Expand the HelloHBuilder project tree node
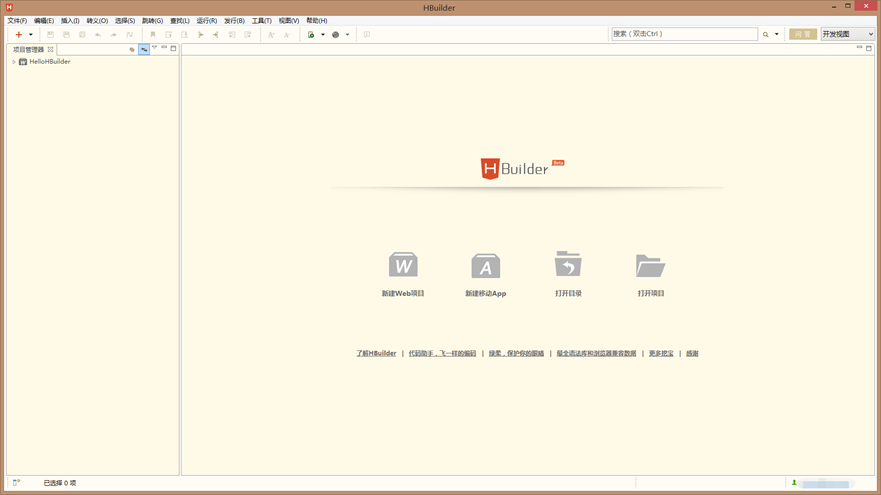Image resolution: width=881 pixels, height=495 pixels. (x=13, y=62)
